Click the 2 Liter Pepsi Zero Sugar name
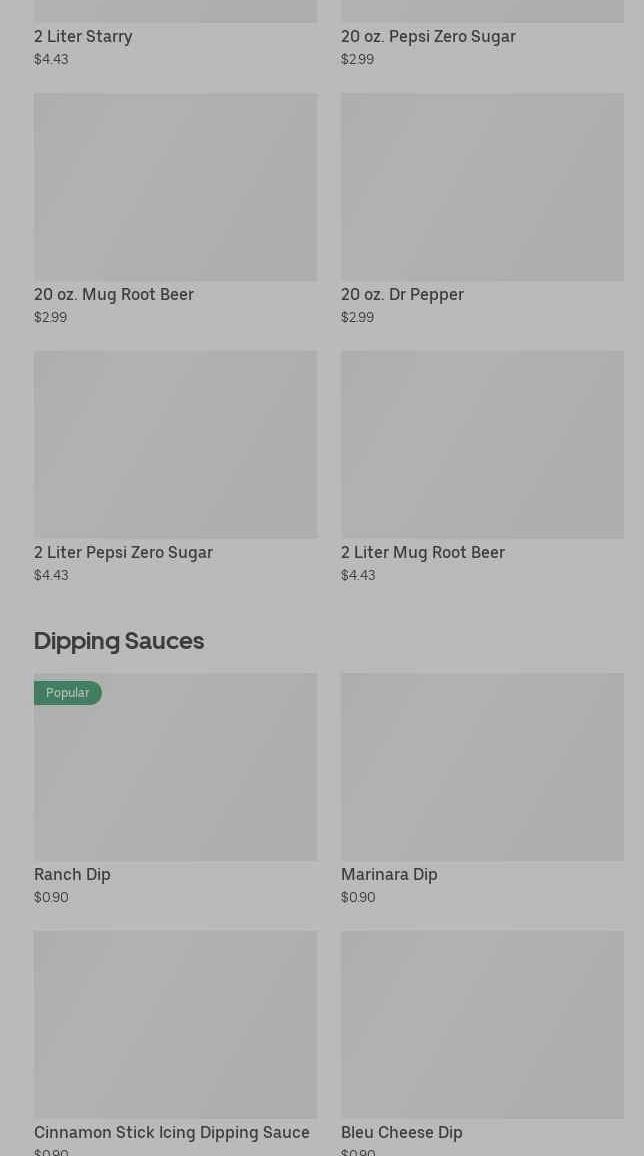The width and height of the screenshot is (644, 1156). pyautogui.click(x=123, y=553)
